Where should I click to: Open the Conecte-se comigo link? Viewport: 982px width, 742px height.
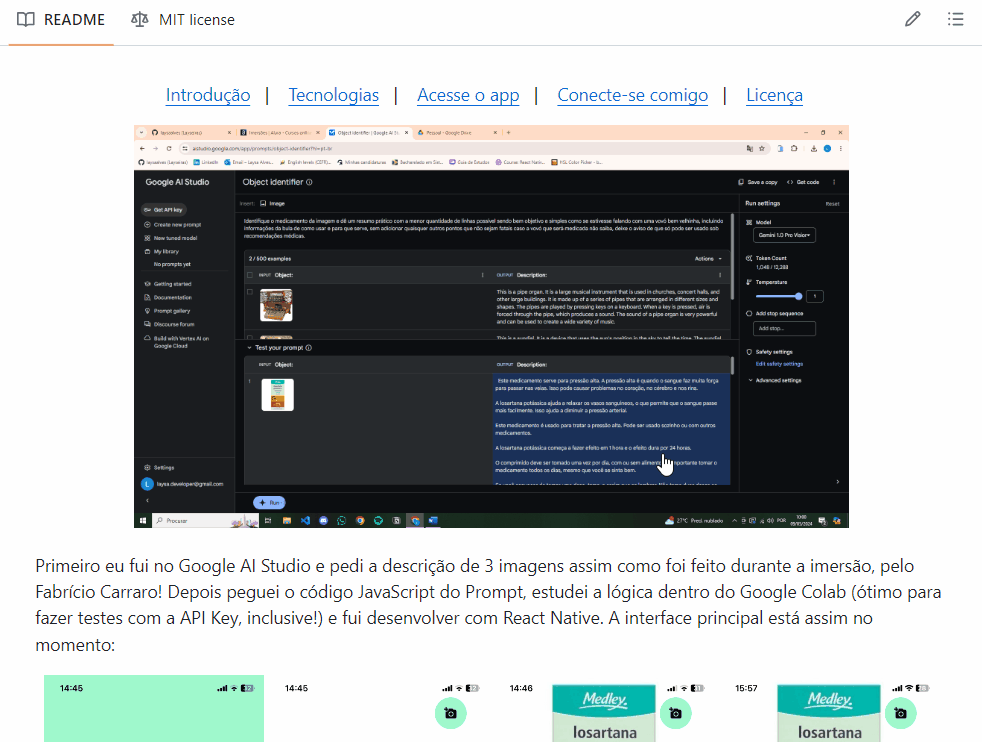point(632,95)
